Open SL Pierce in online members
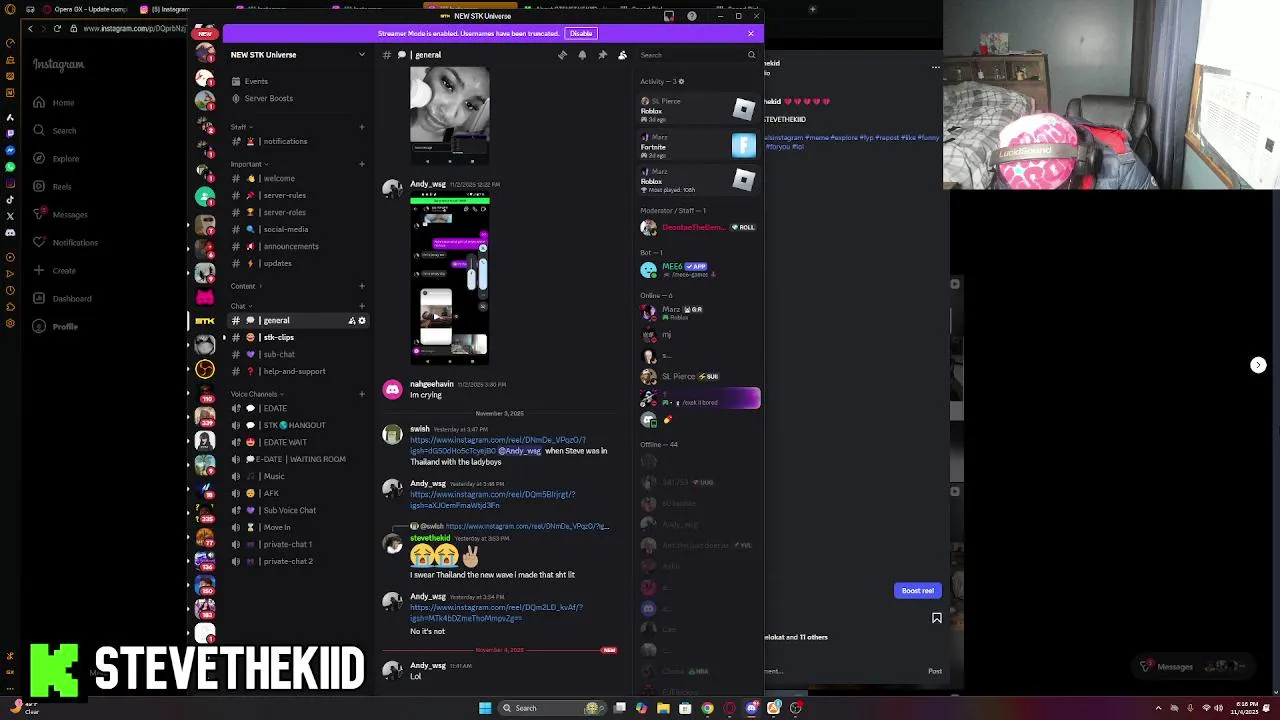Image resolution: width=1280 pixels, height=720 pixels. pos(699,376)
